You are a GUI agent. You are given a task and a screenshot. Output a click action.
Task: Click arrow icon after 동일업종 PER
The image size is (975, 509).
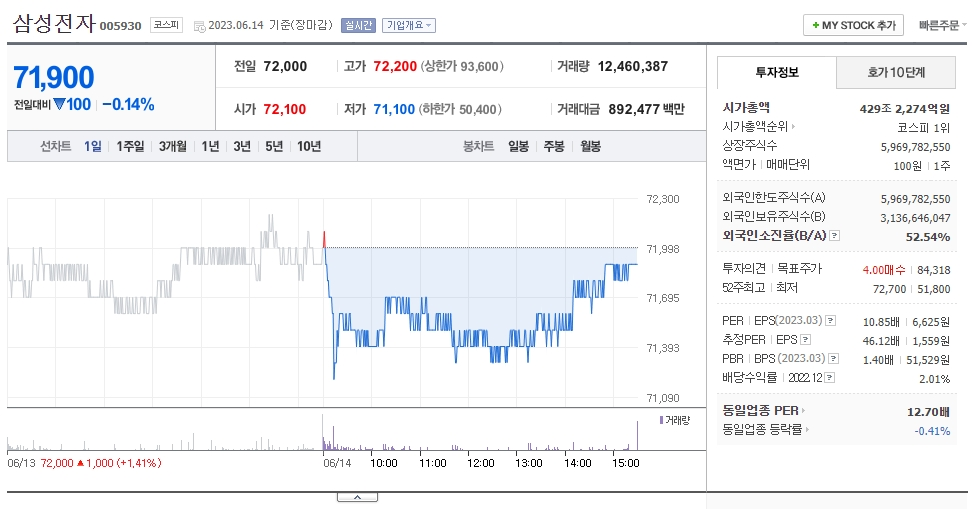[x=803, y=411]
